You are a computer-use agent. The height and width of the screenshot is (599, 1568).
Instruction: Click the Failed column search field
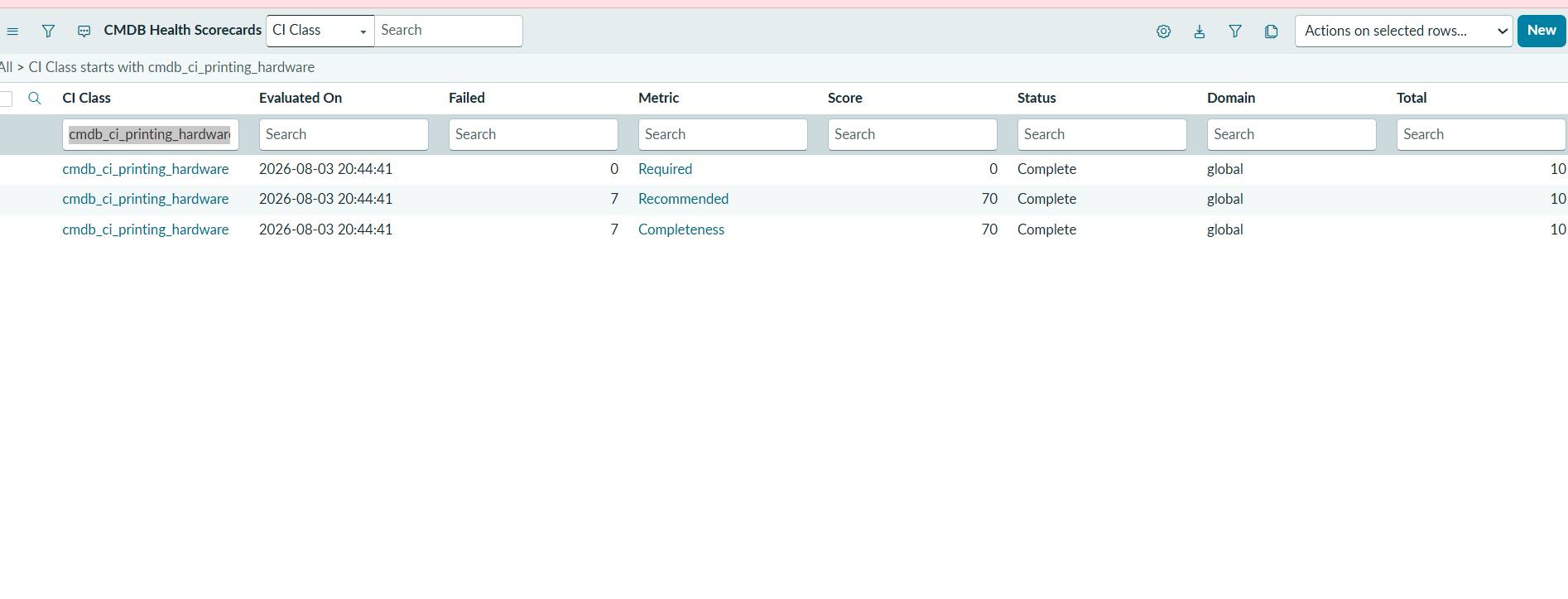(533, 134)
